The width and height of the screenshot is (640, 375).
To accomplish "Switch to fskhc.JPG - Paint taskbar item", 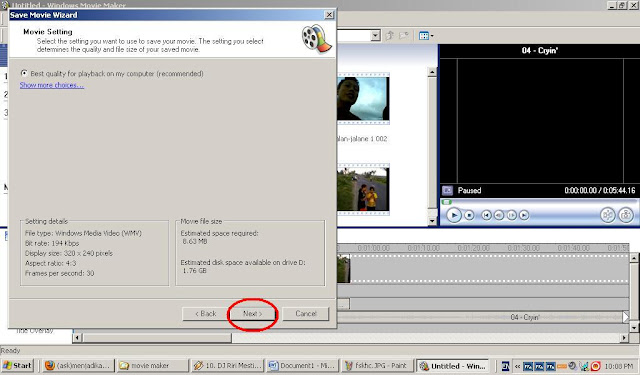I will (x=377, y=366).
